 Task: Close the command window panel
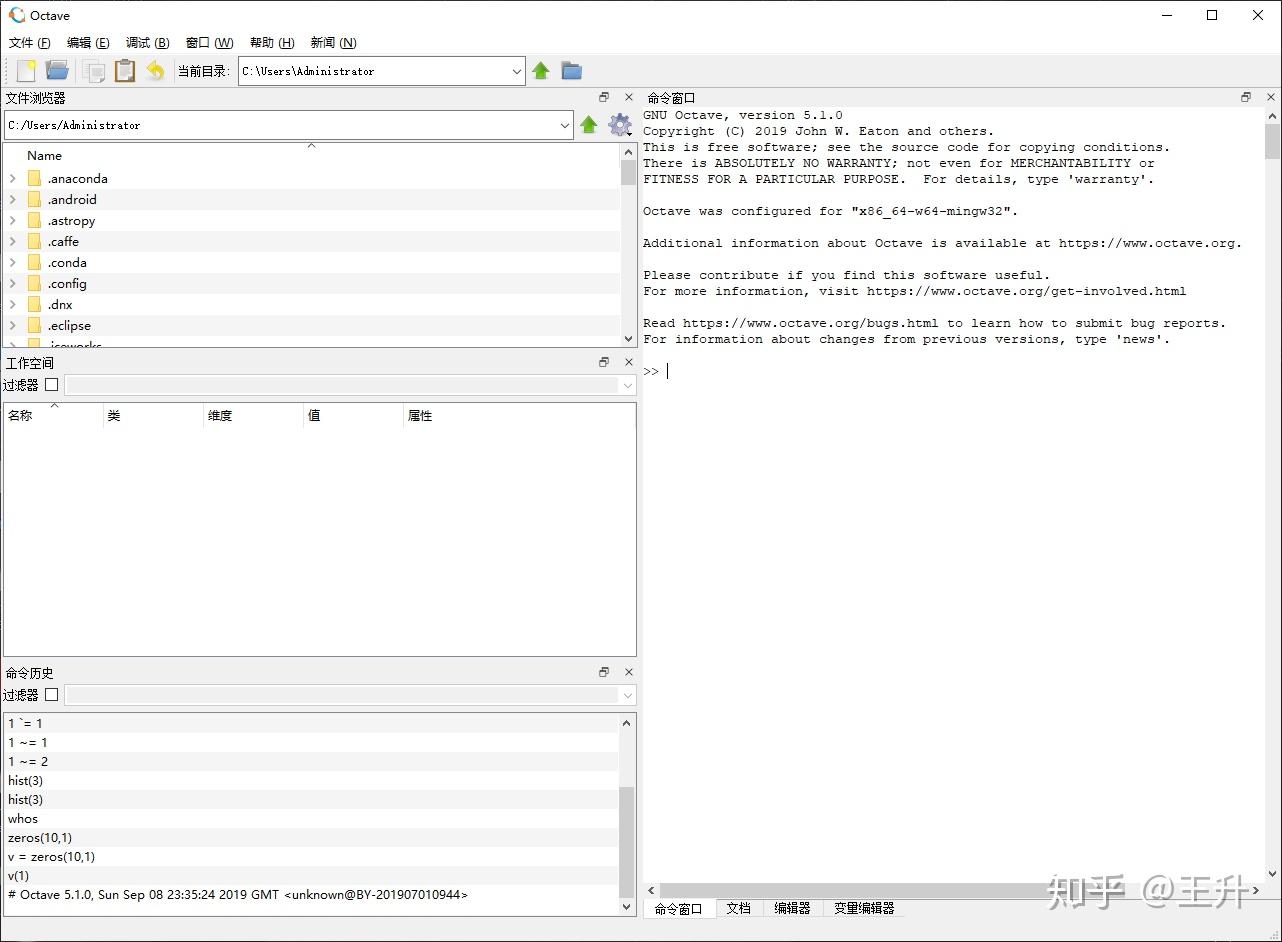1271,97
